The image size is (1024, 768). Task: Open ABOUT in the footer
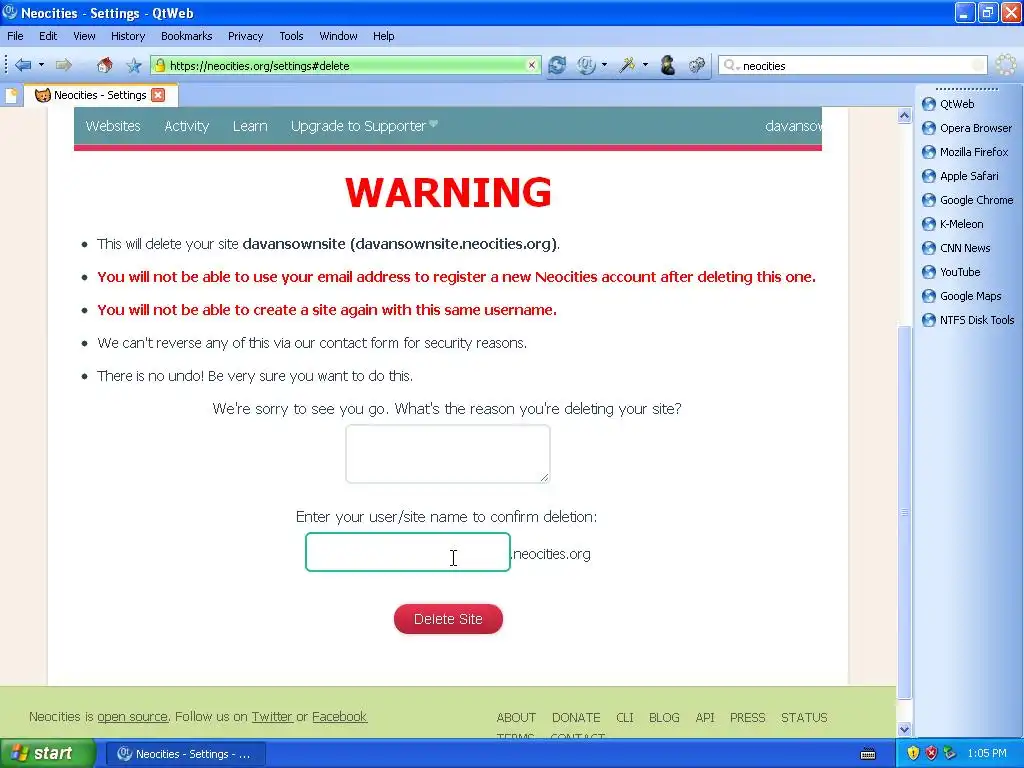coord(516,717)
